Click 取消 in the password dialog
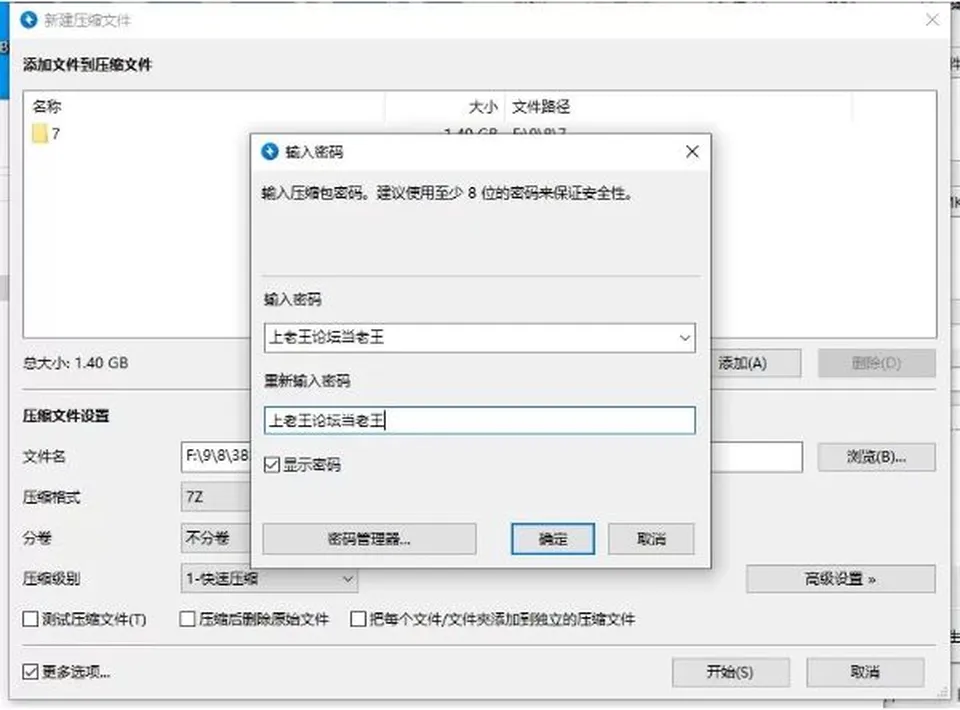Image resolution: width=960 pixels, height=710 pixels. coord(651,539)
